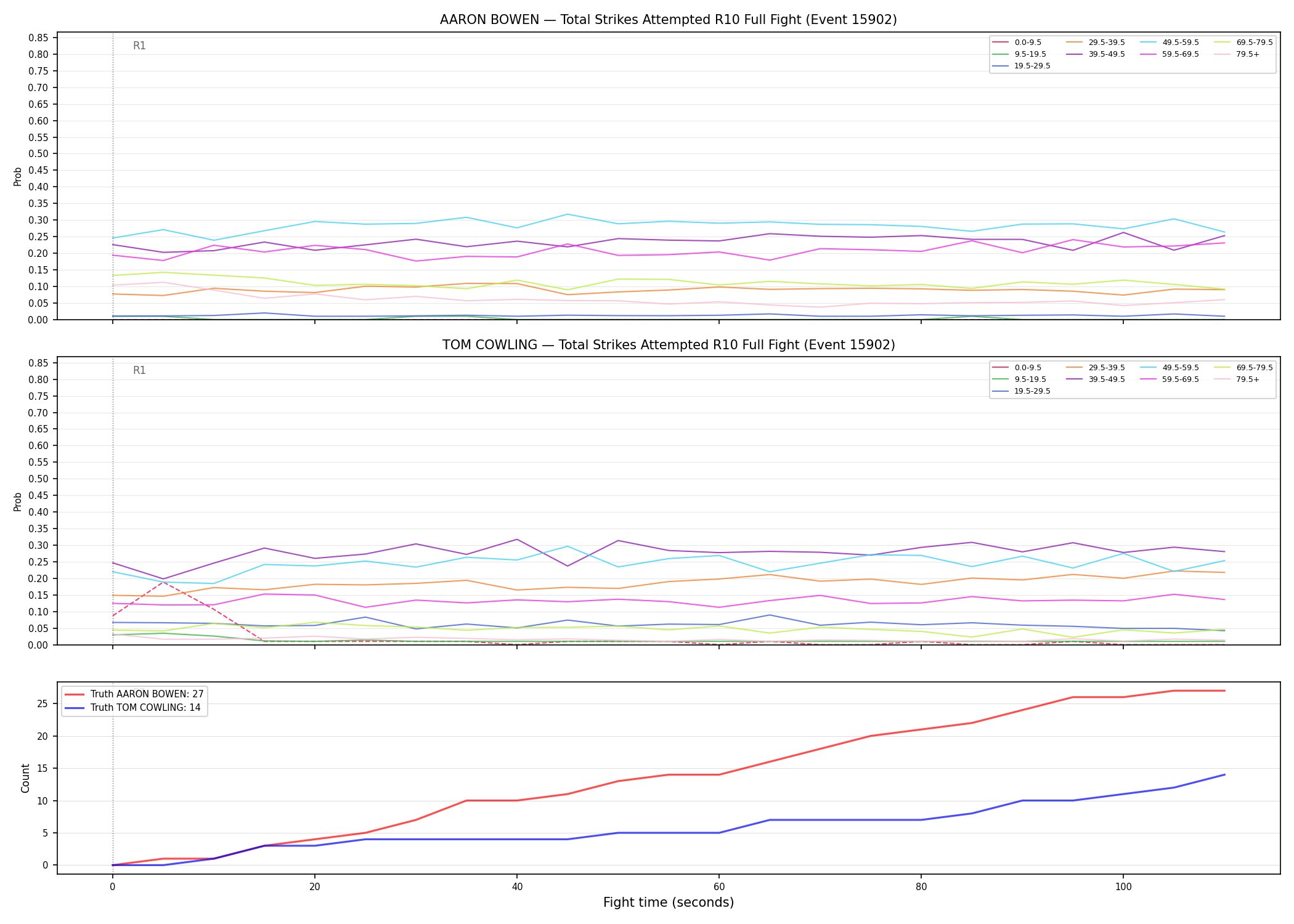Click the R1 round marker in Tom Cowling chart
The image size is (1294, 924).
click(x=140, y=370)
